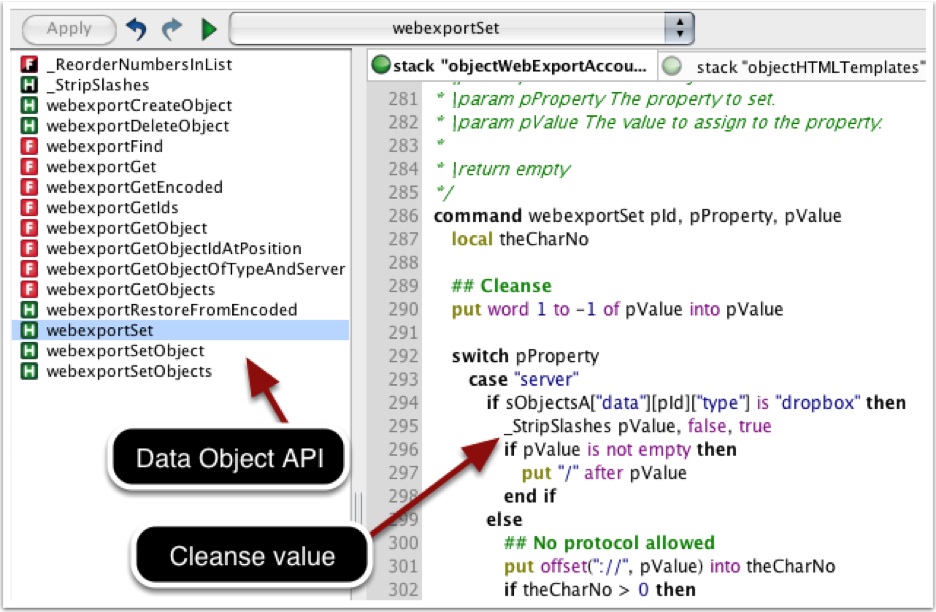Click handler icon beside webexportDeleteObject
This screenshot has height=612, width=936.
click(29, 125)
